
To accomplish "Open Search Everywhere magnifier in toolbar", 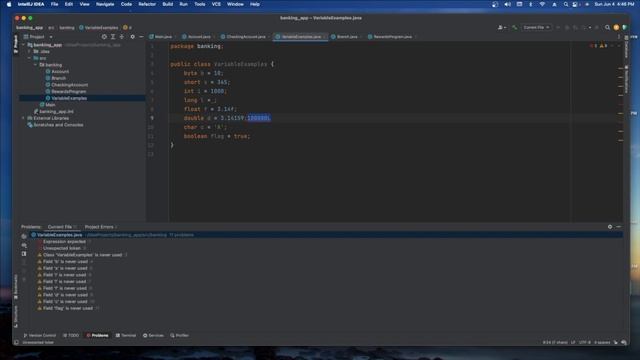I will point(607,27).
